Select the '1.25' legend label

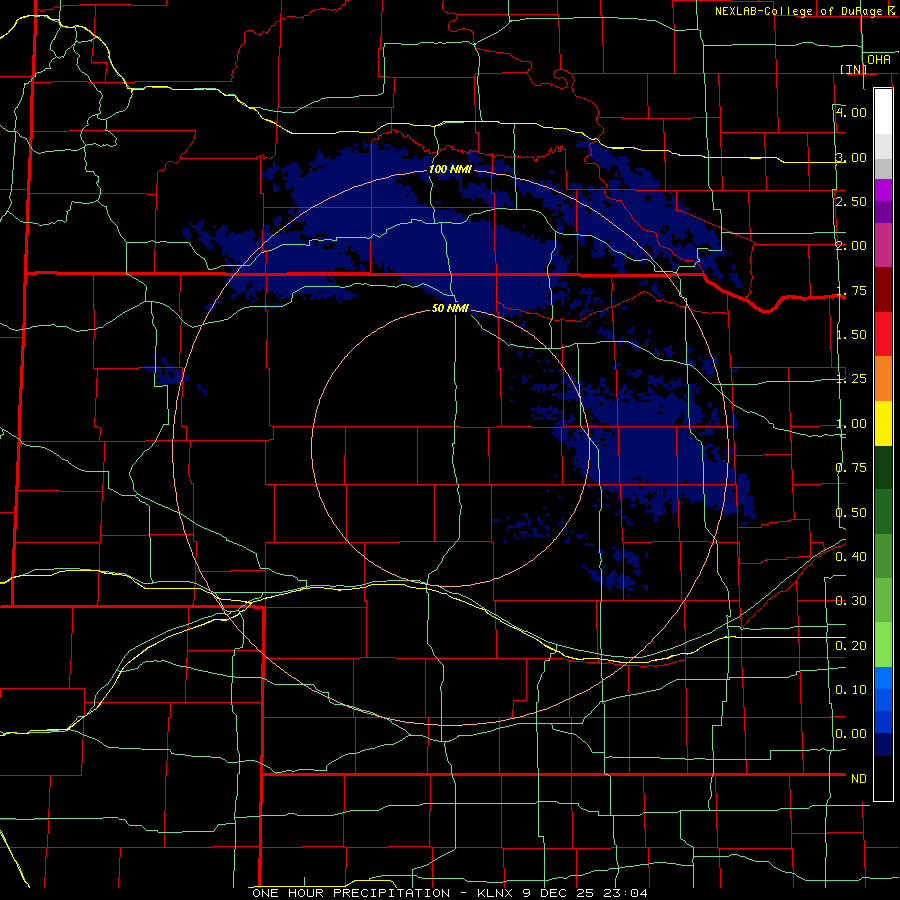point(851,379)
